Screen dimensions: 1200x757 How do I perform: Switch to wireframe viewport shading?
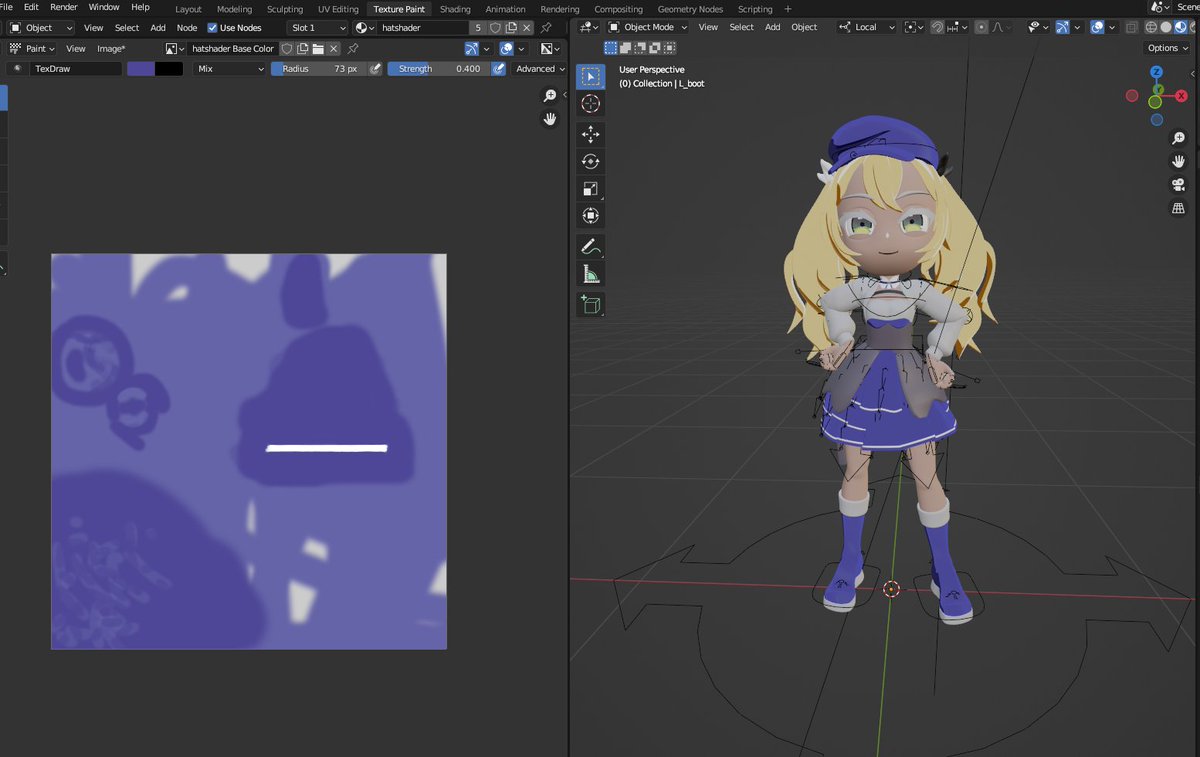[x=1152, y=27]
